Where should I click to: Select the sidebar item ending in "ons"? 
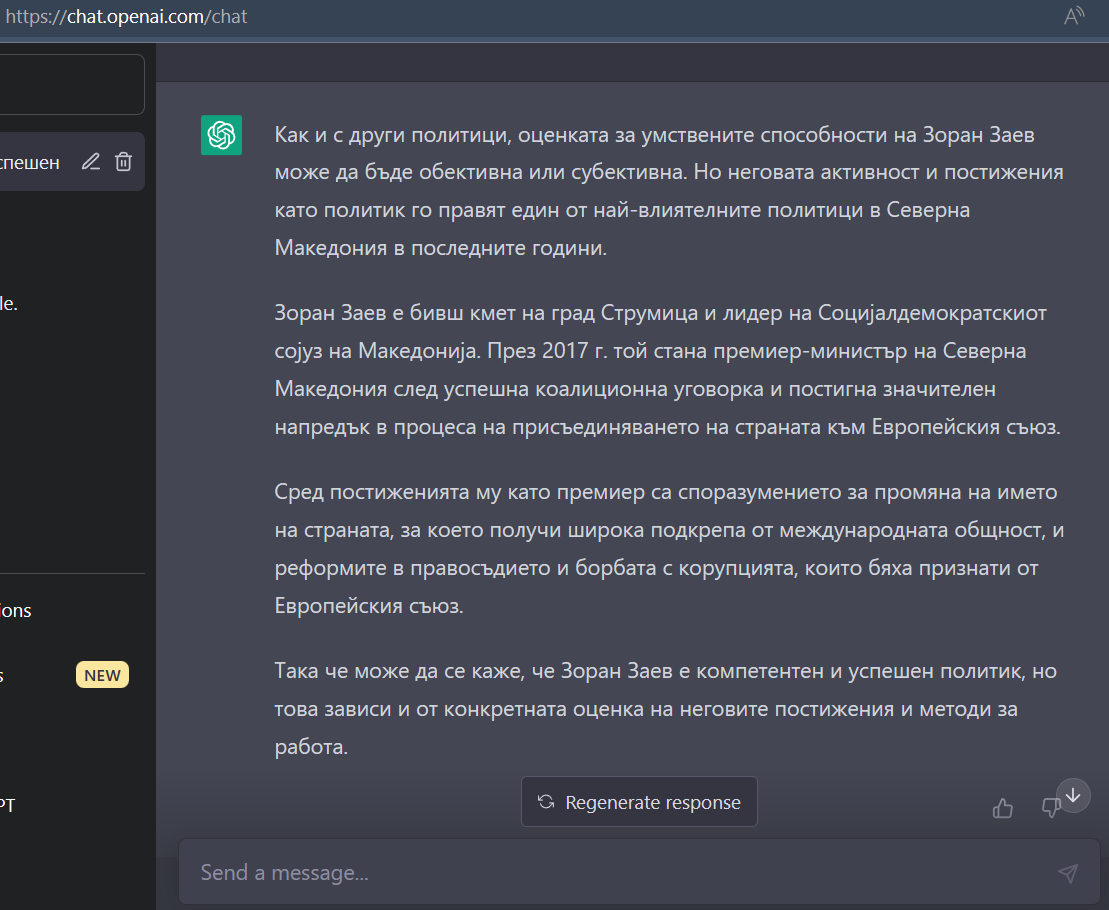click(x=18, y=610)
